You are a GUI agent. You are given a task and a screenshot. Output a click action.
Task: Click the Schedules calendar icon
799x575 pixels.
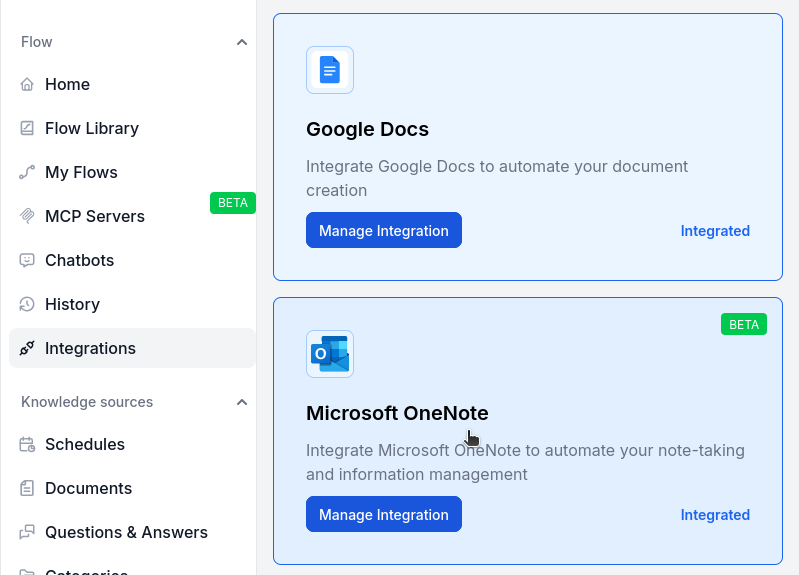coord(27,445)
